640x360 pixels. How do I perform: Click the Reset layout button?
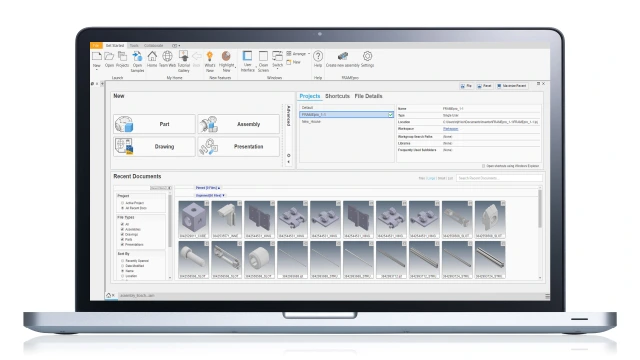(484, 86)
